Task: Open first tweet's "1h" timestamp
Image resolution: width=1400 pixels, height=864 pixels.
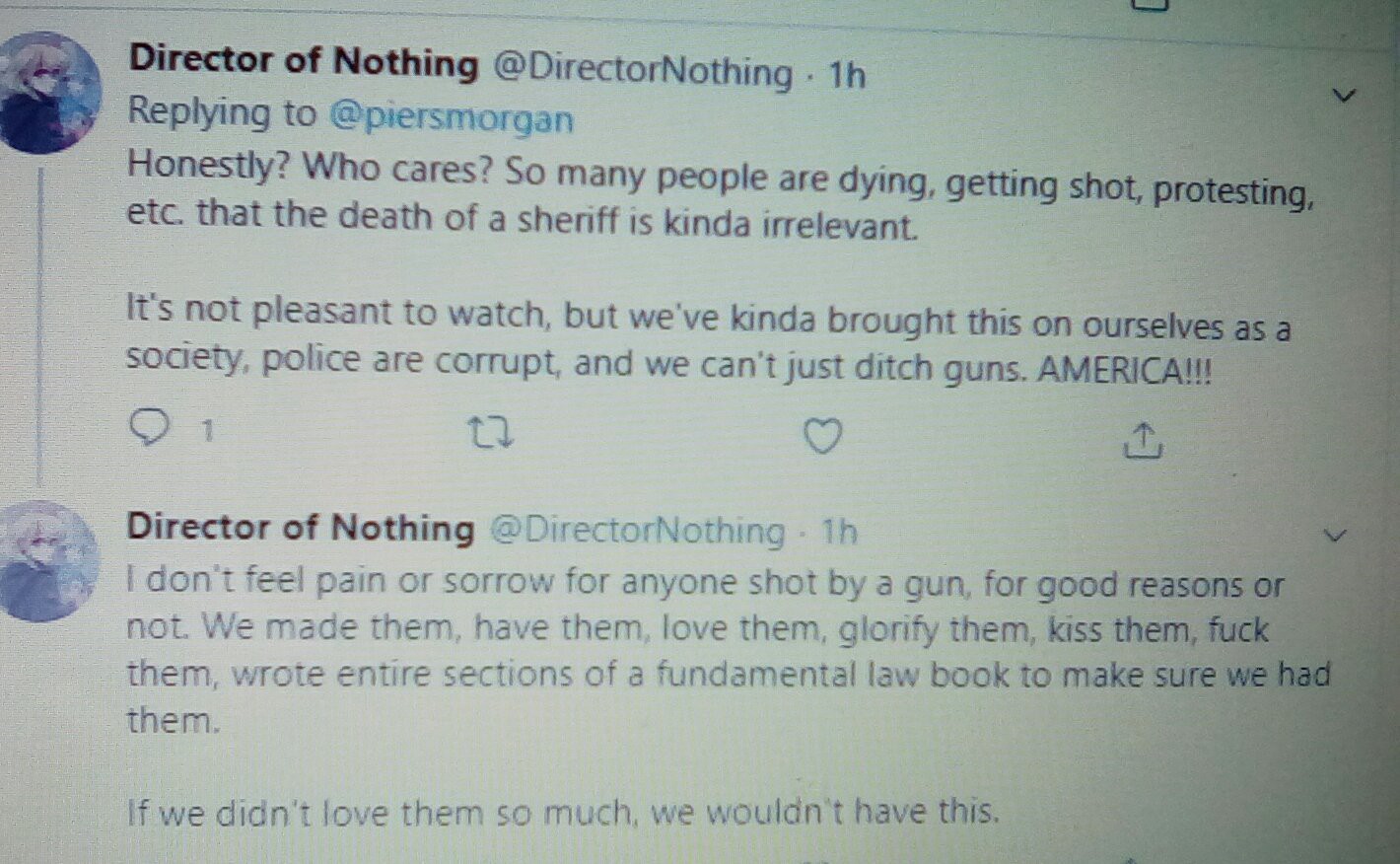Action: click(846, 75)
